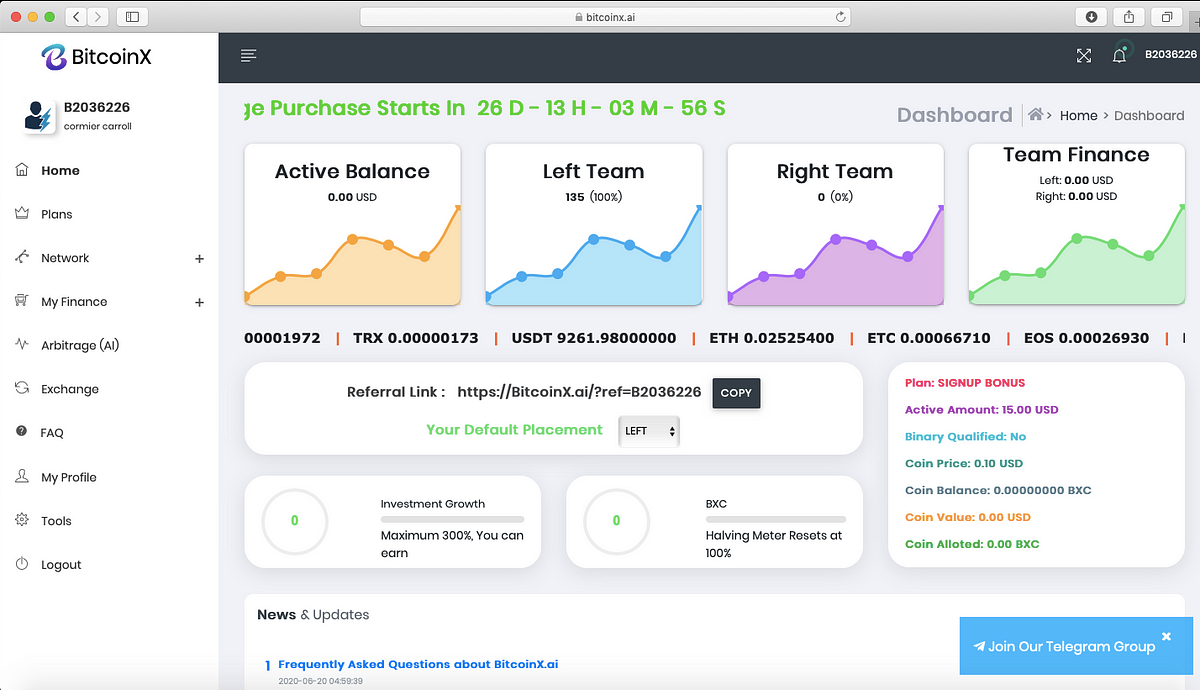Expand the My Finance submenu plus sign
Image resolution: width=1200 pixels, height=690 pixels.
point(199,302)
